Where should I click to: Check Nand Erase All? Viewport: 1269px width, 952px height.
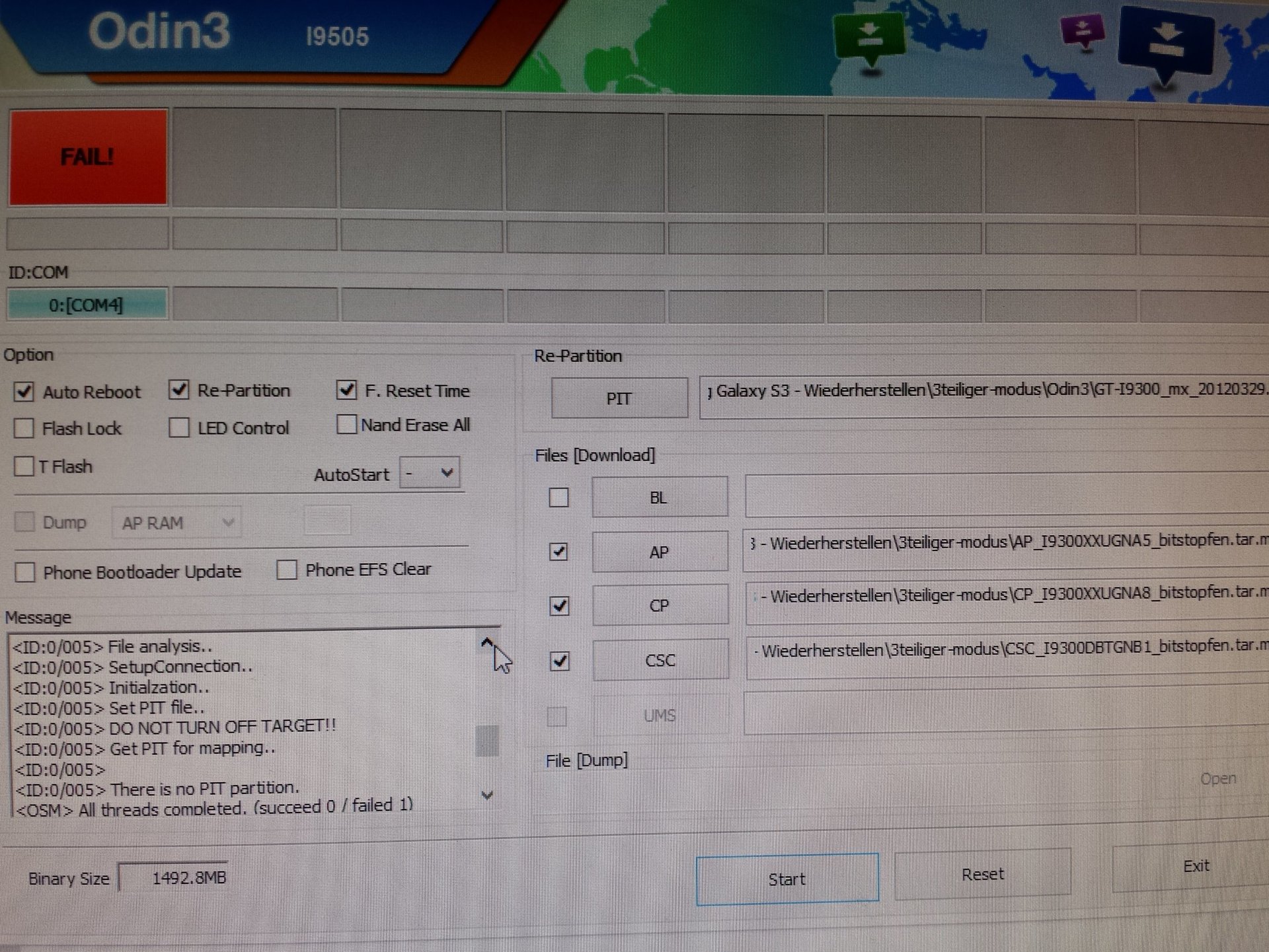pos(346,424)
